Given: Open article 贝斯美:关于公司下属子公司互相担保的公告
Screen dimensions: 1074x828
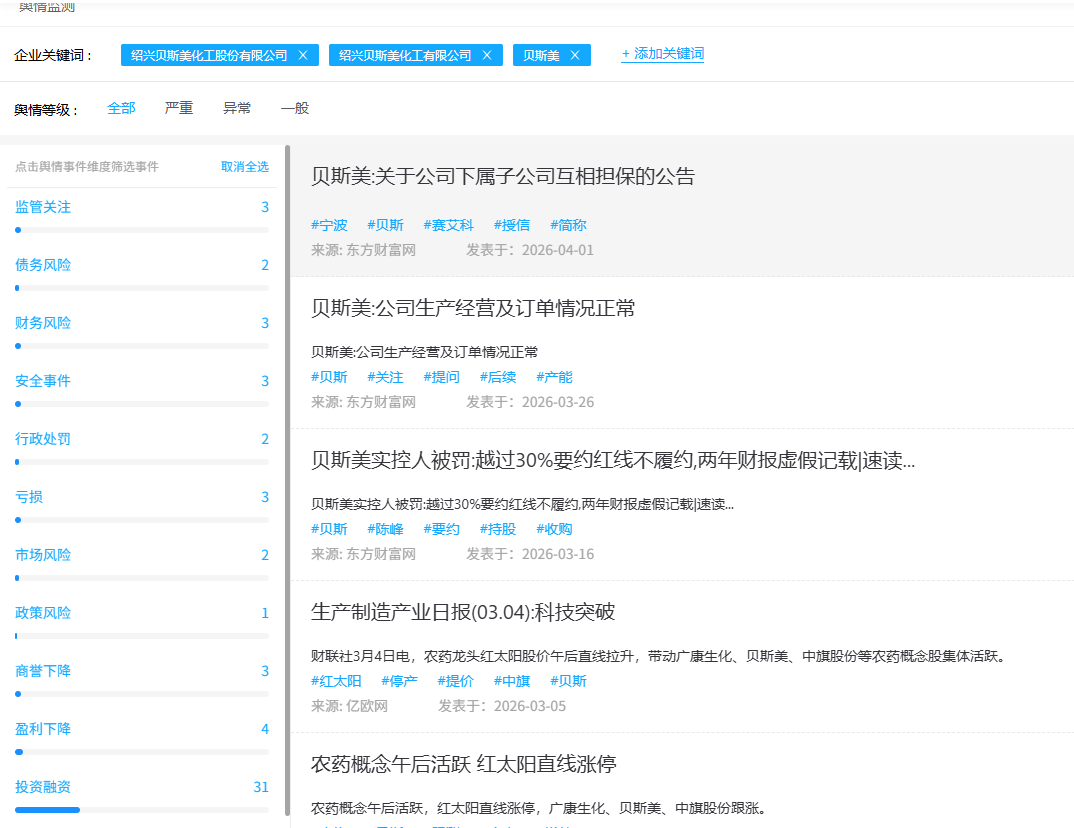Looking at the screenshot, I should [503, 177].
